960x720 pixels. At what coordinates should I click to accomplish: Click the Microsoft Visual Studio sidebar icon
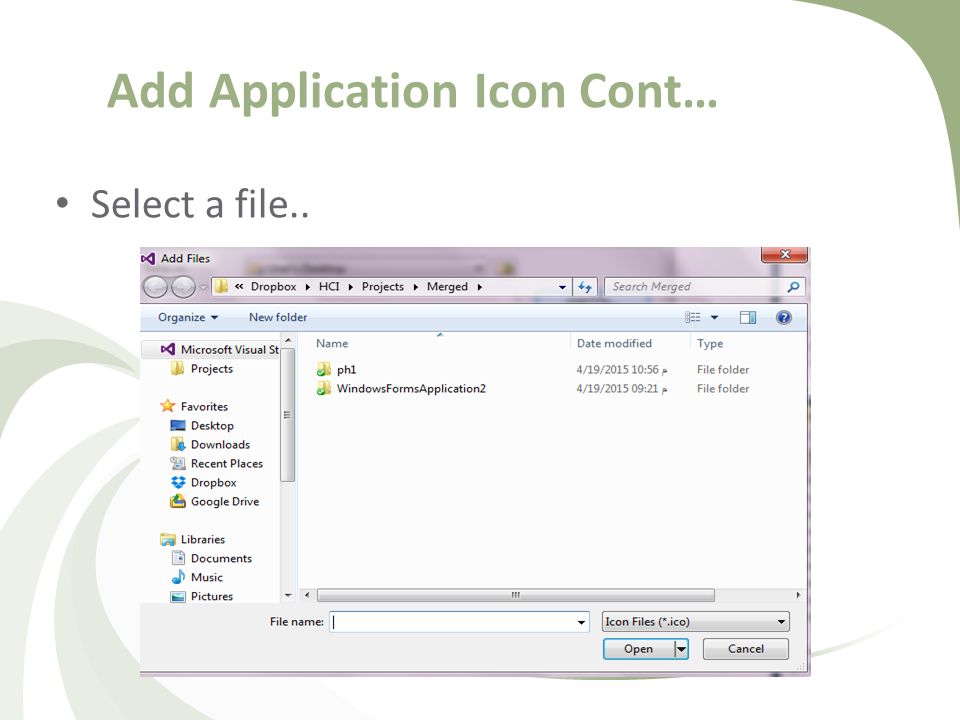click(x=167, y=349)
